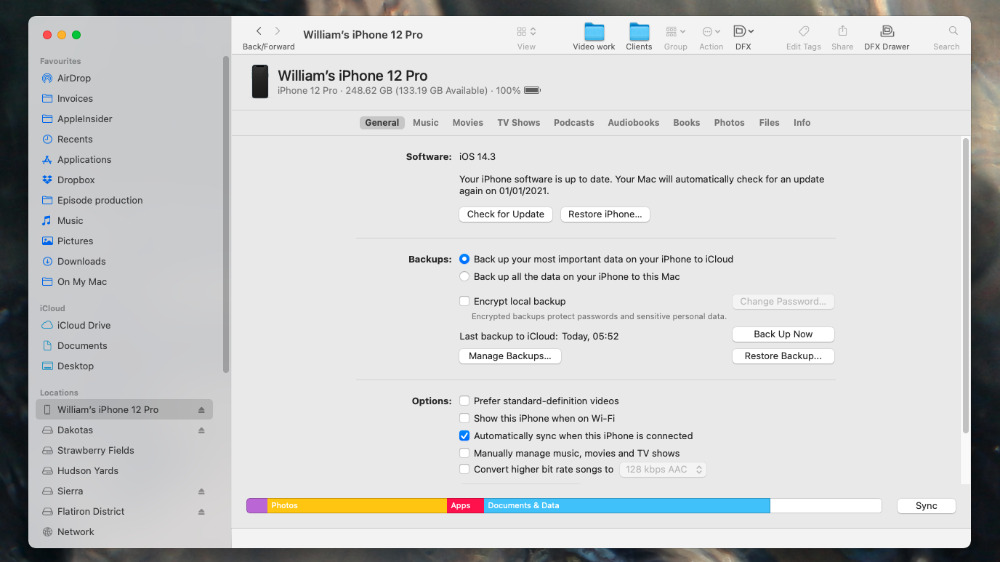Switch to the General tab

click(382, 122)
